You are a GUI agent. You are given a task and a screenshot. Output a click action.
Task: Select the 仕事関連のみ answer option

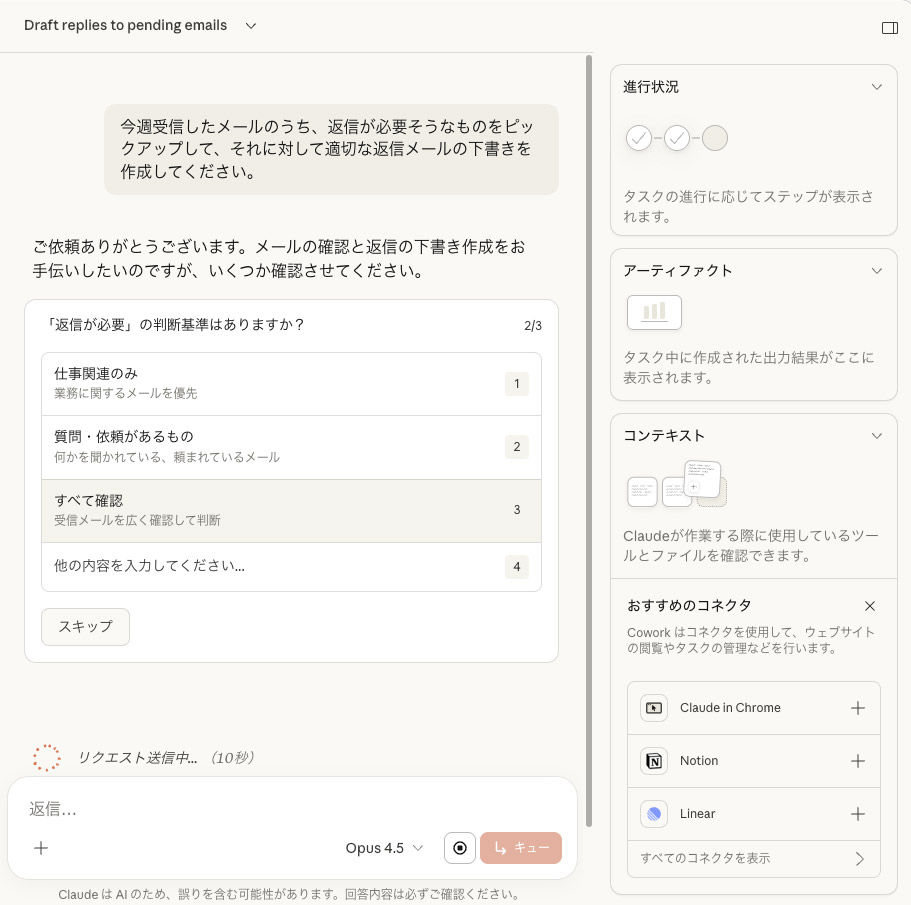[291, 383]
